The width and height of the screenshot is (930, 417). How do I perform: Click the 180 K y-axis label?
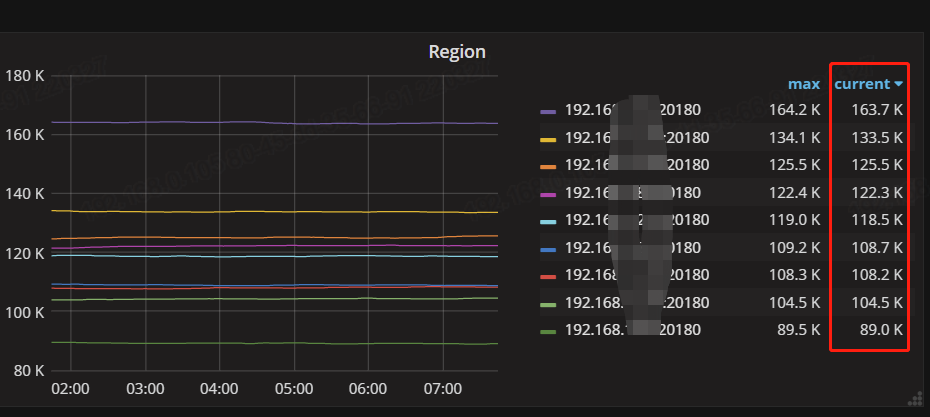[24, 76]
